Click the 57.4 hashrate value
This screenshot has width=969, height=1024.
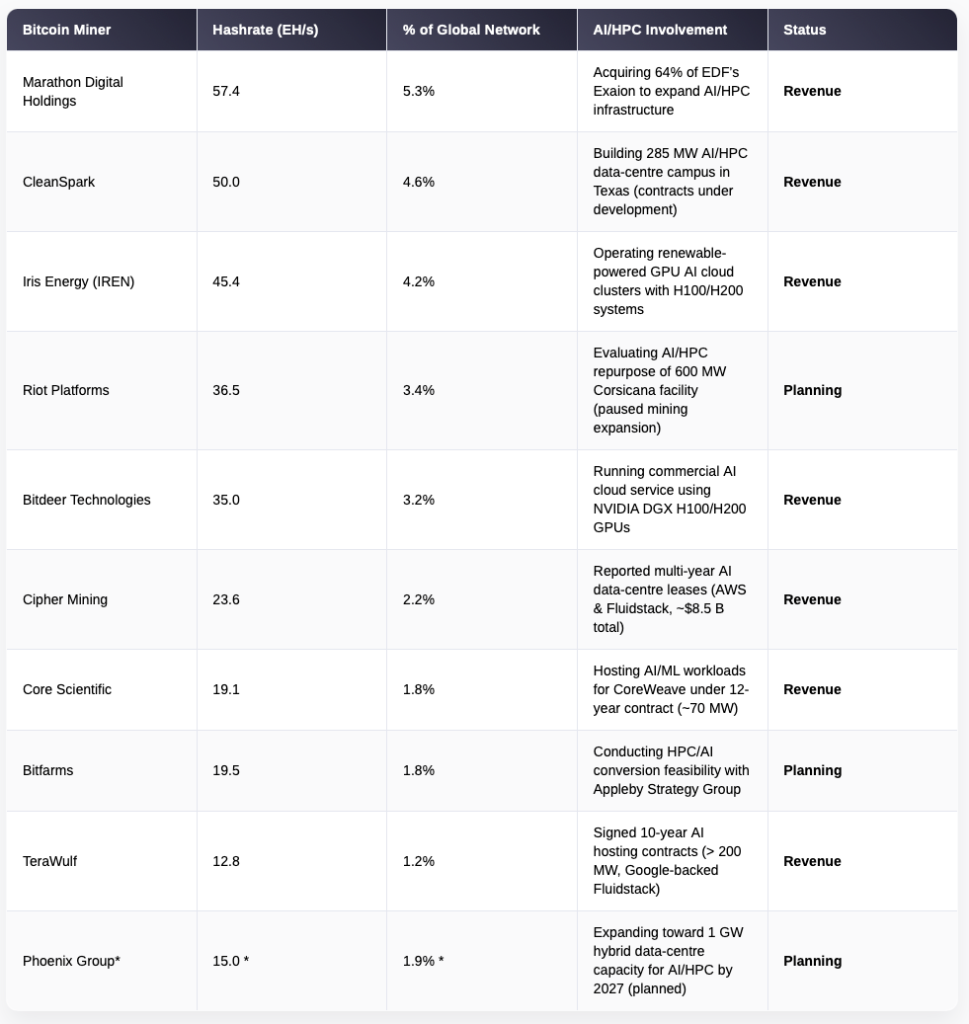point(226,91)
